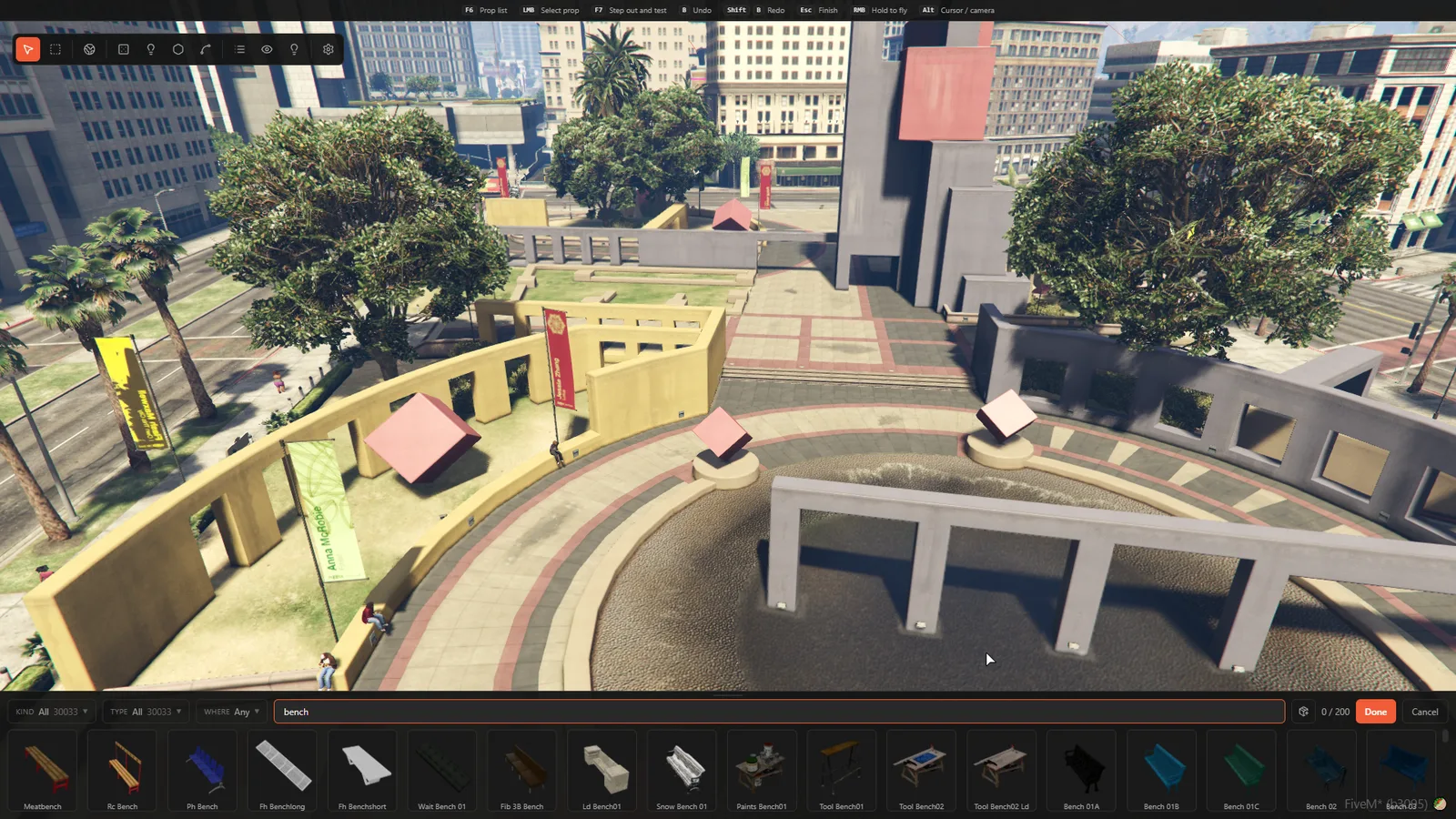
Task: Choose the Fh Benchshort prop
Action: tap(362, 771)
